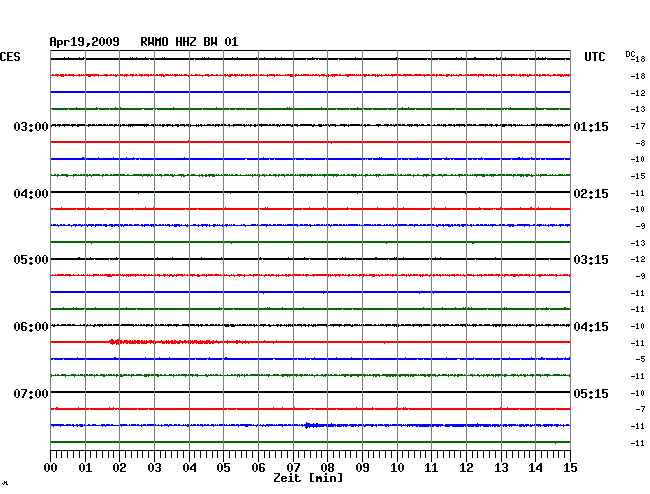
Task: Select minute tick label 09
Action: tap(362, 467)
